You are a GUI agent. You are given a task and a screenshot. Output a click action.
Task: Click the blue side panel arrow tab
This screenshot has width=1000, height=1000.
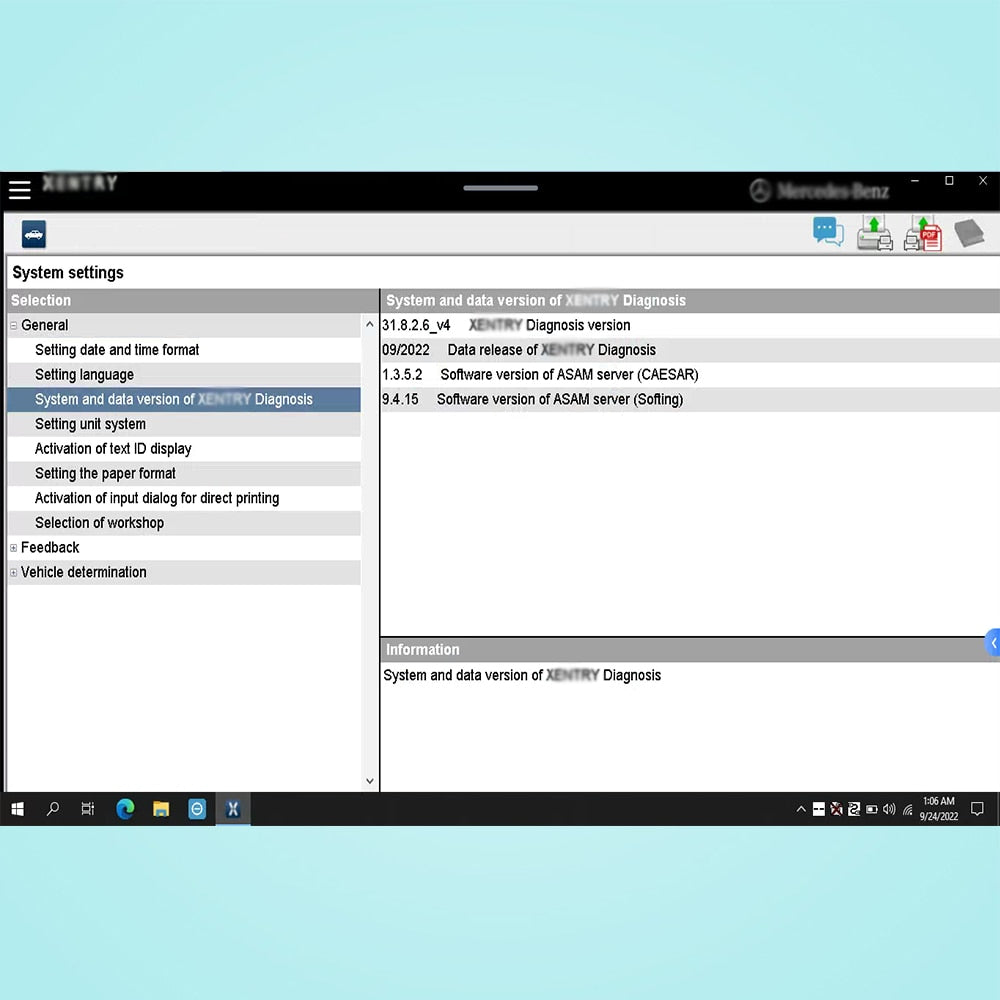point(992,643)
